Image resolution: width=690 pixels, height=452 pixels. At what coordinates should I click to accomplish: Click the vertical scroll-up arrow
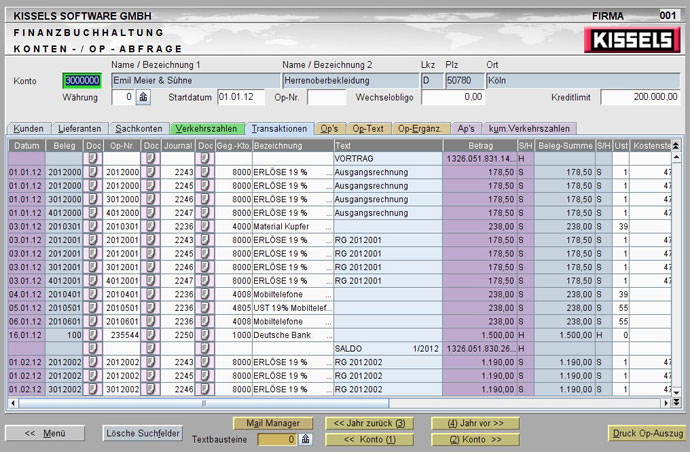click(x=676, y=157)
